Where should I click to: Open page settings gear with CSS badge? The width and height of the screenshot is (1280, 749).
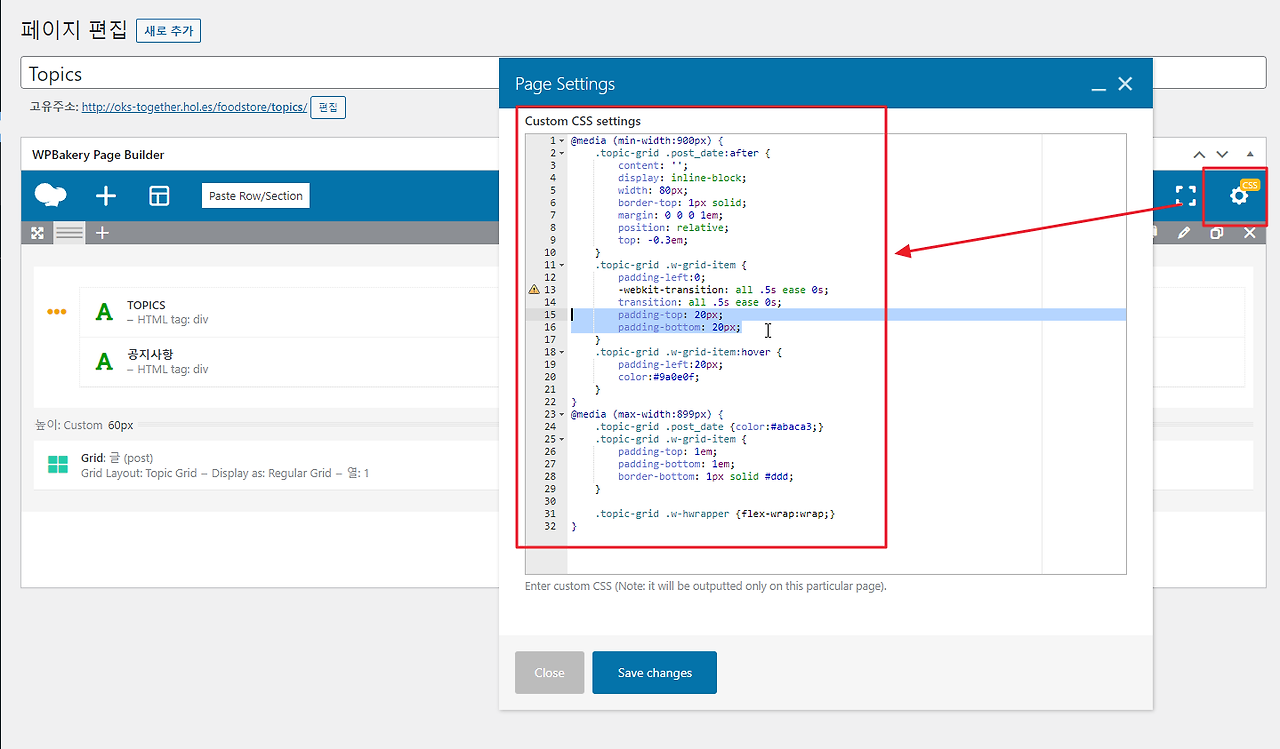[1240, 195]
